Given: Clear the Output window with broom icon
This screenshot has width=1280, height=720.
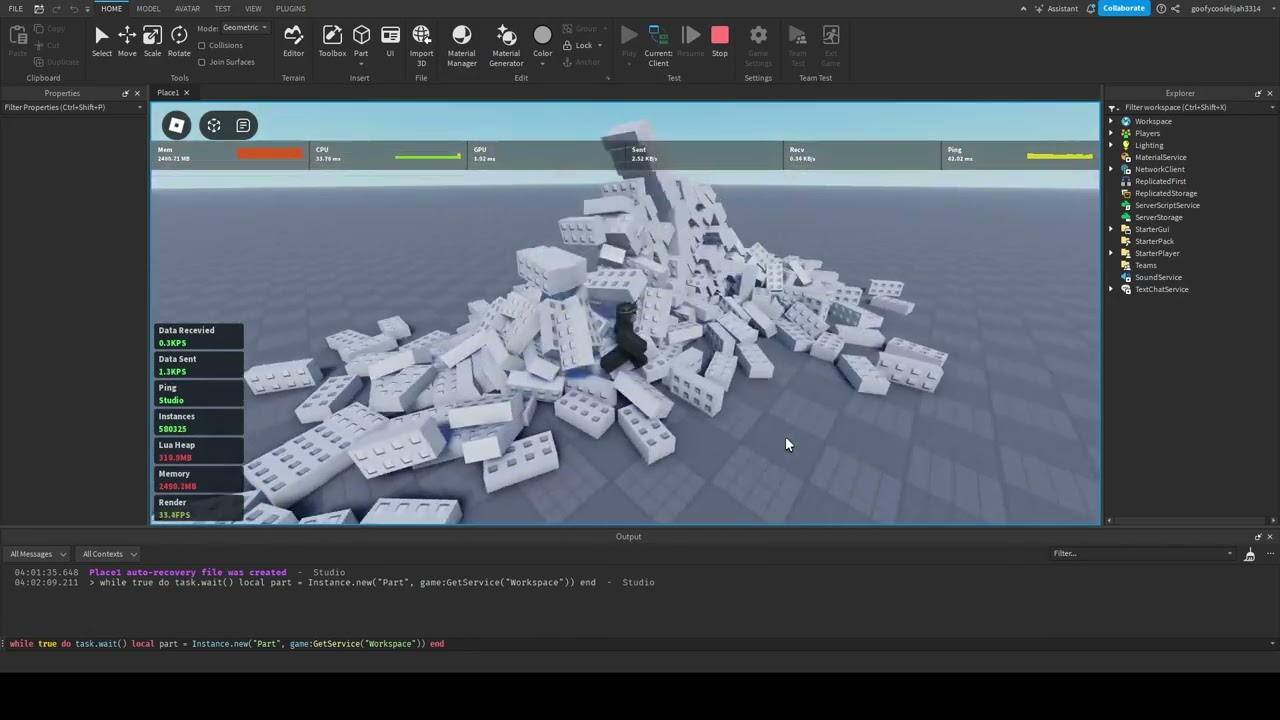Looking at the screenshot, I should (x=1249, y=554).
